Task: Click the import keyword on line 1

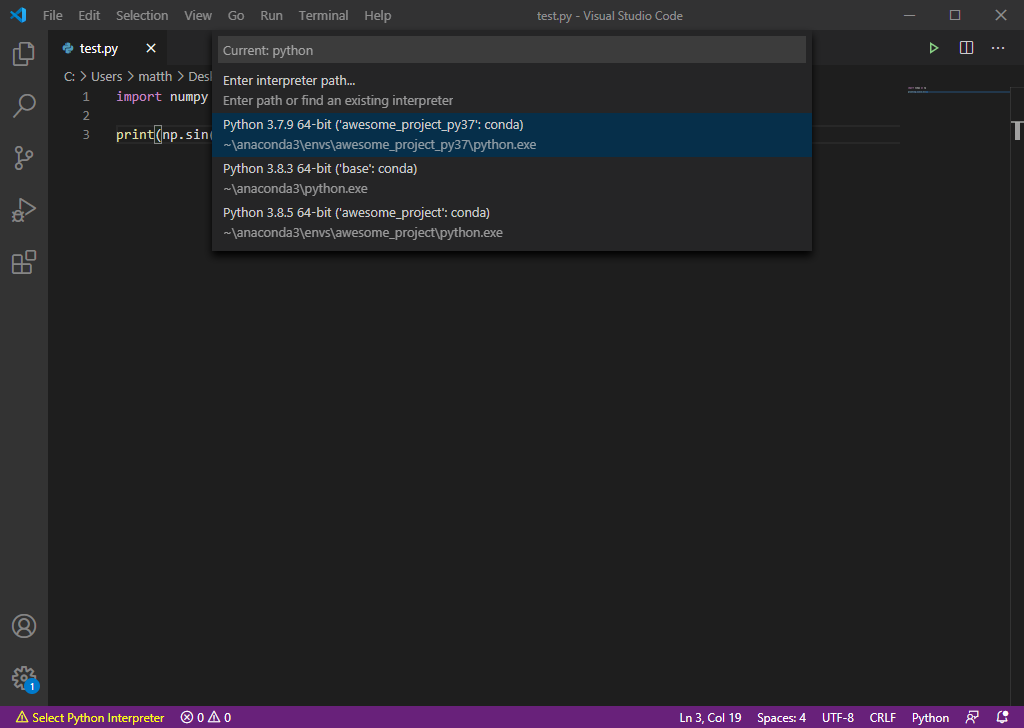Action: coord(138,97)
